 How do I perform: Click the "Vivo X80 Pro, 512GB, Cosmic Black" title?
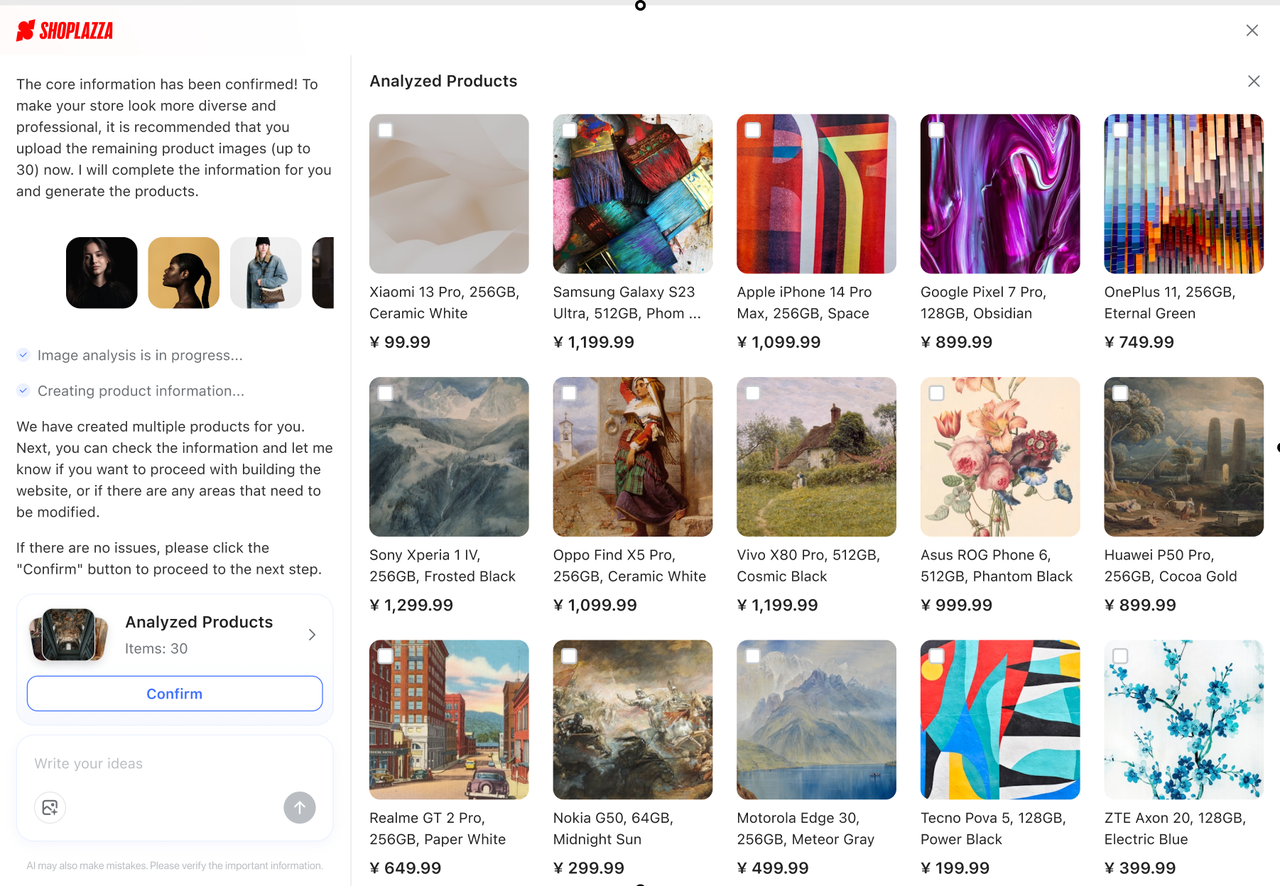pyautogui.click(x=808, y=566)
